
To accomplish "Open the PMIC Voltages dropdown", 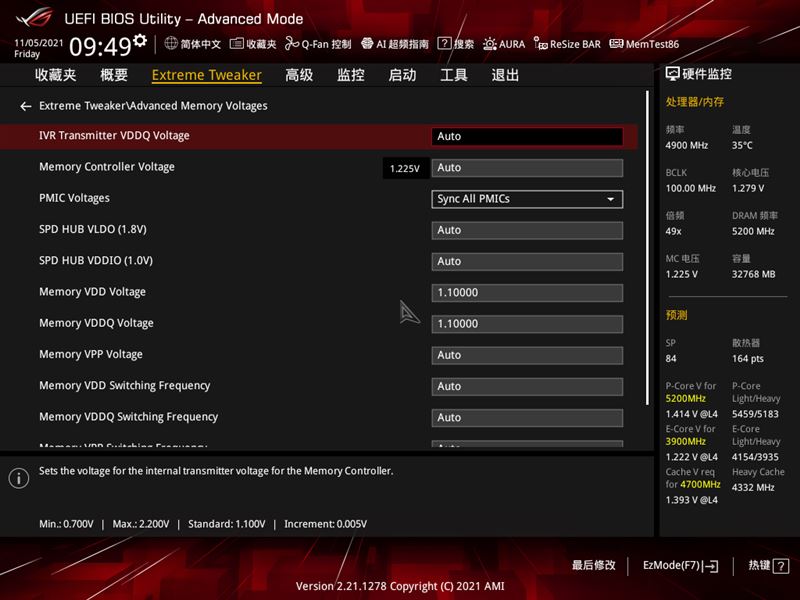I will coord(527,199).
